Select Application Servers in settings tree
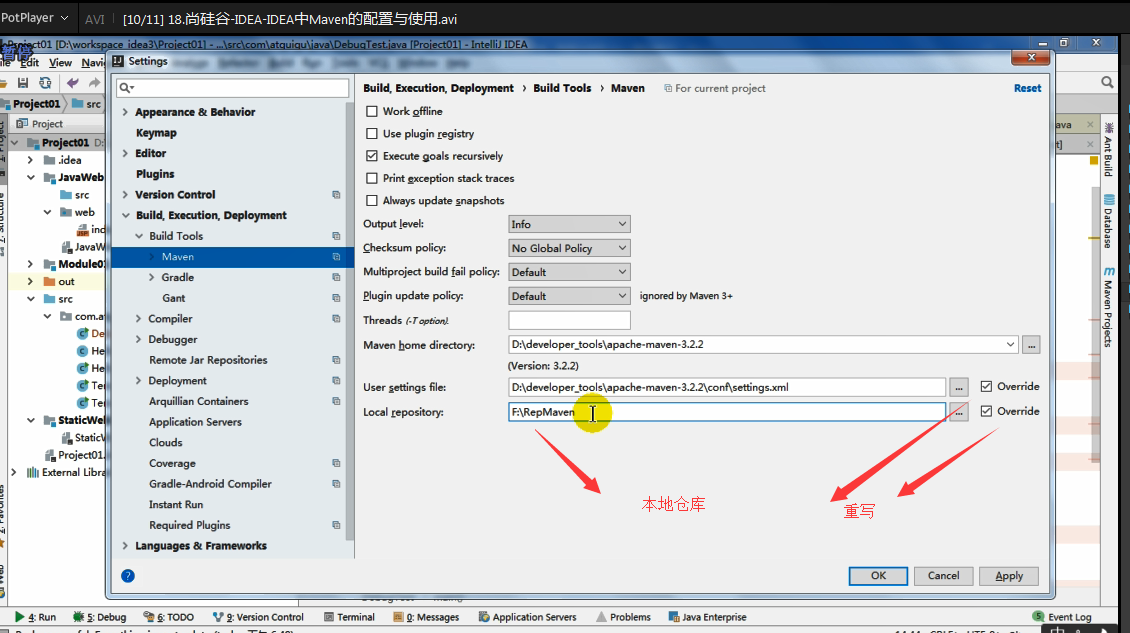The image size is (1130, 633). click(x=195, y=422)
